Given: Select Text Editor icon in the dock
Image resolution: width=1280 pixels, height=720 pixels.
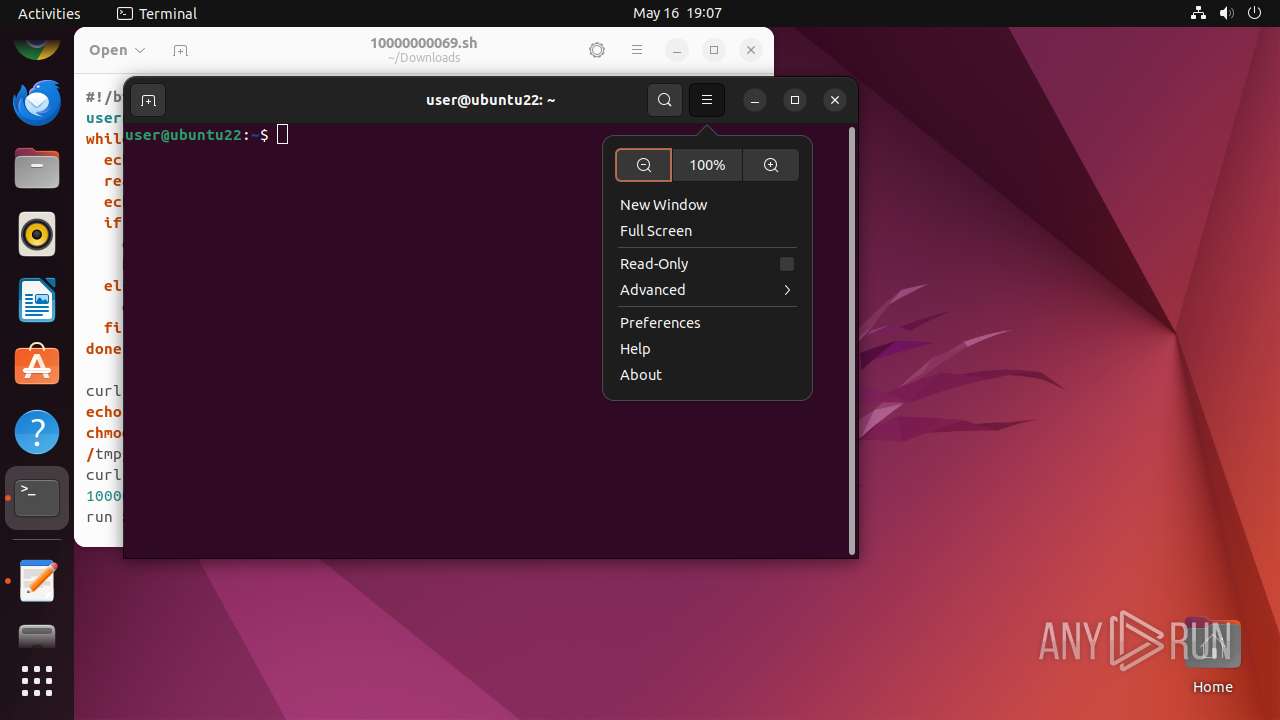Looking at the screenshot, I should 37,581.
